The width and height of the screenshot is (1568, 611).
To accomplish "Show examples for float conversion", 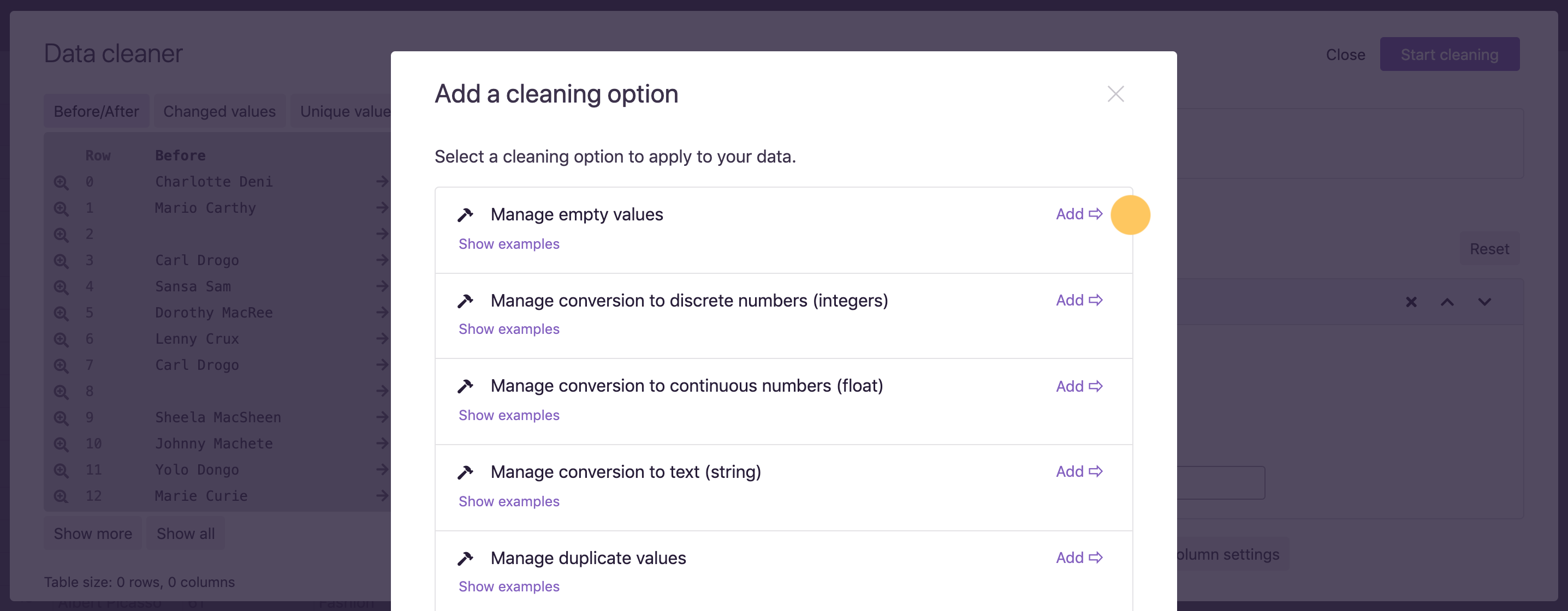I will [x=509, y=415].
